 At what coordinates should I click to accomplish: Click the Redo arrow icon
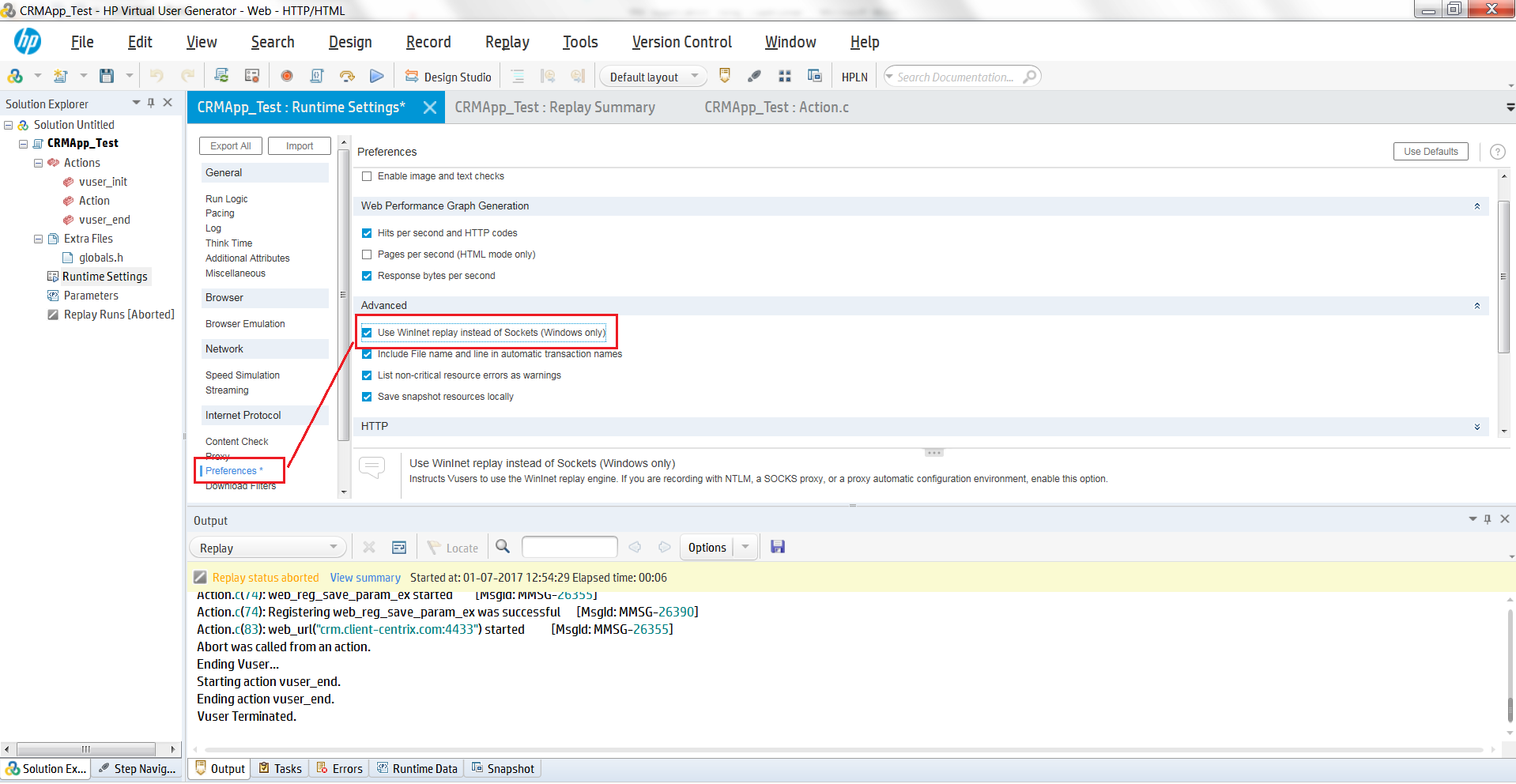point(188,77)
